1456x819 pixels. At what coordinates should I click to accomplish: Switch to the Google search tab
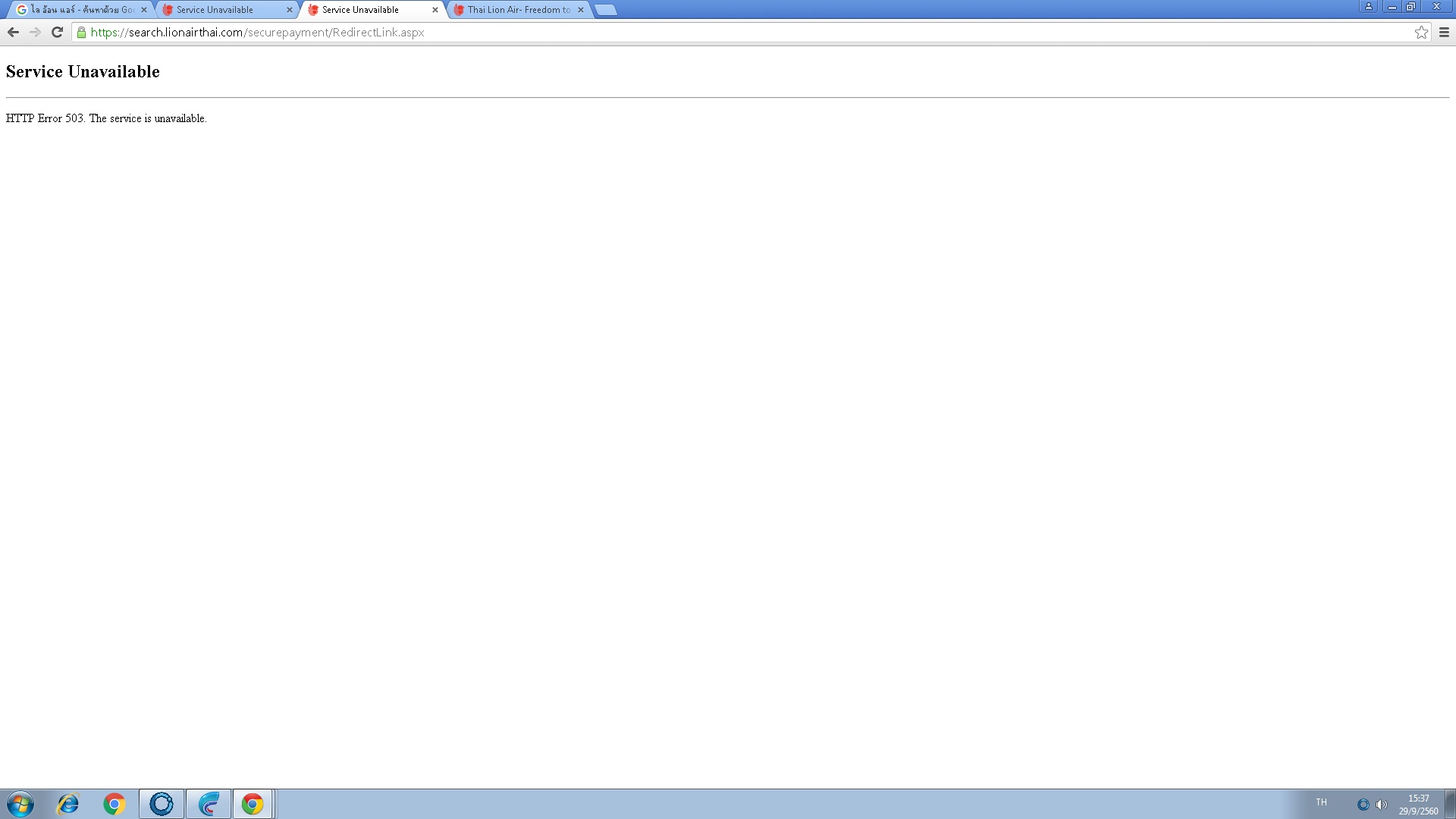(x=80, y=10)
